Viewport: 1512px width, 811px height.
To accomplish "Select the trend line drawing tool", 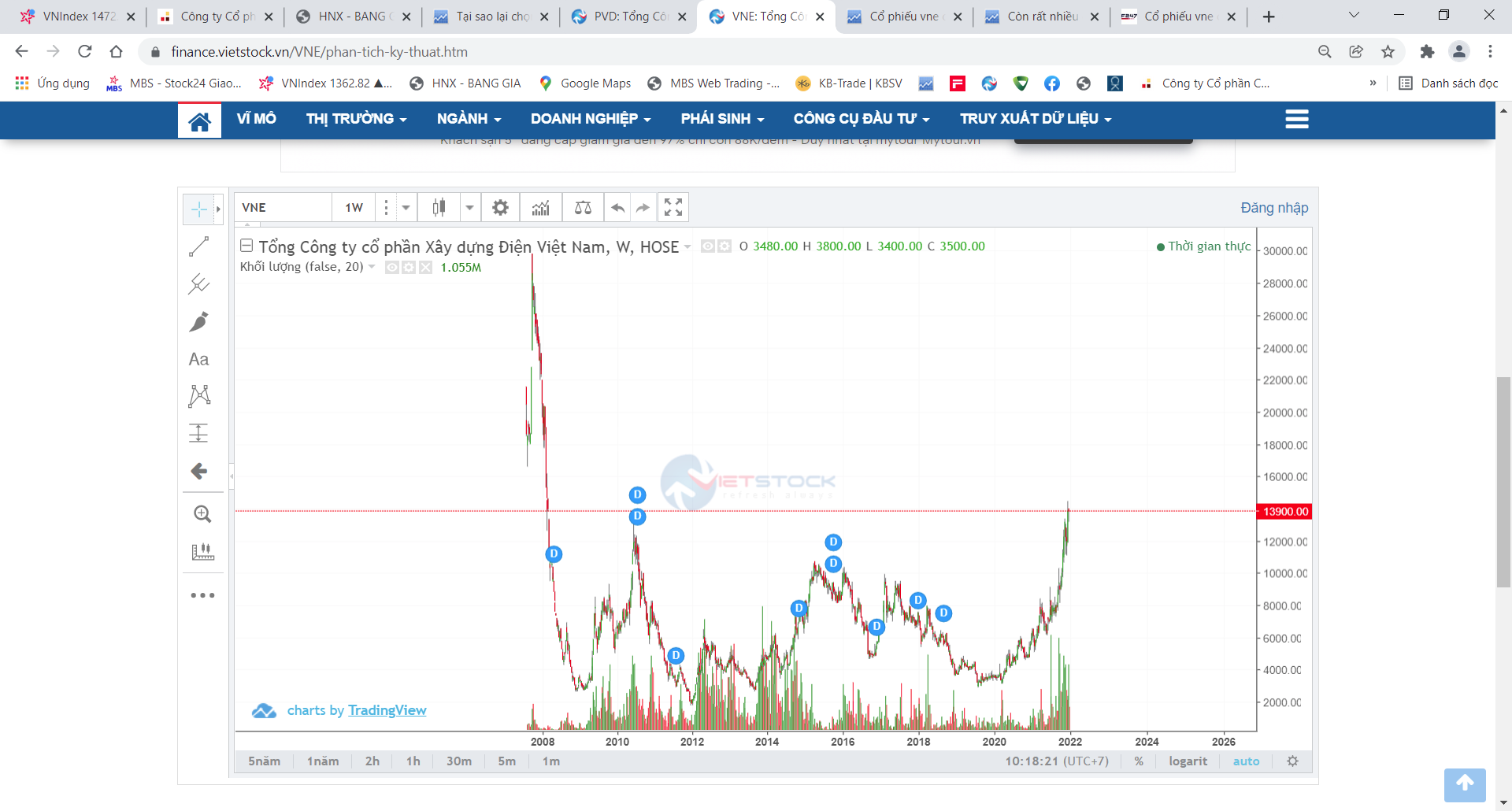I will pos(198,246).
